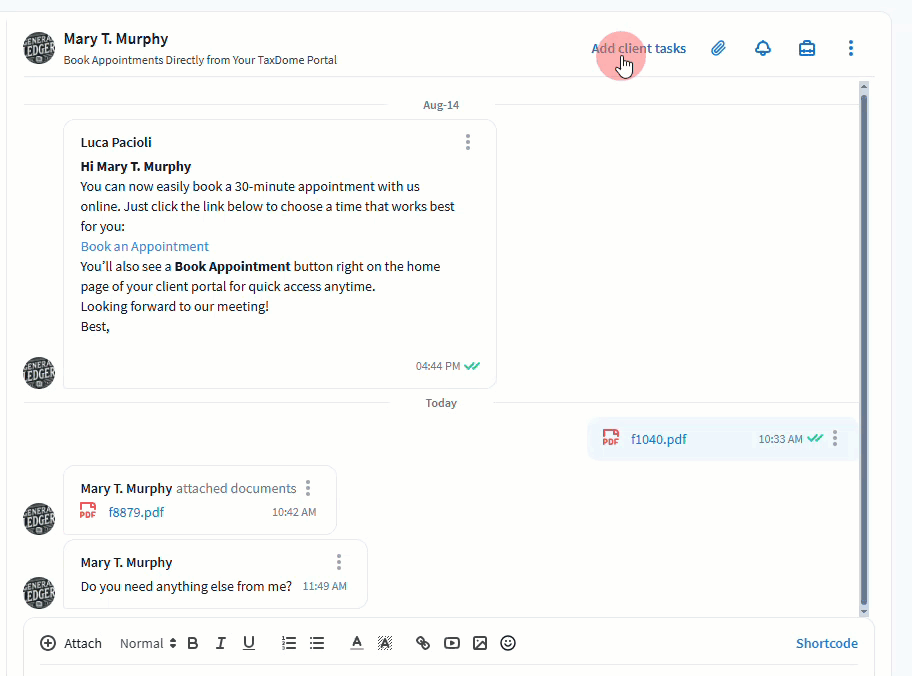Open the text color picker
This screenshot has width=912, height=676.
(356, 643)
